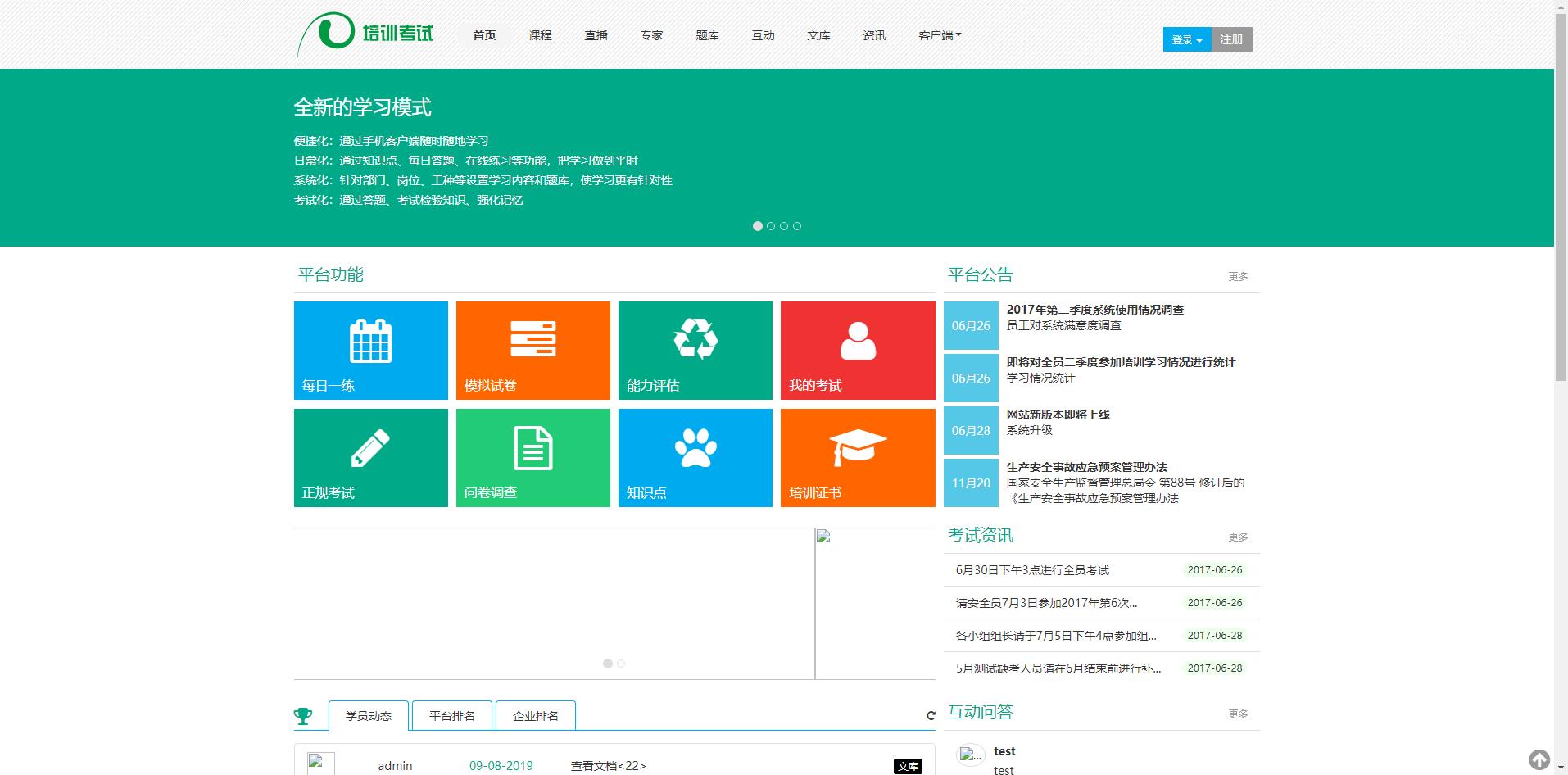1568x775 pixels.
Task: Open announcement 生产安全事故应急预案管理办法
Action: click(x=1086, y=467)
